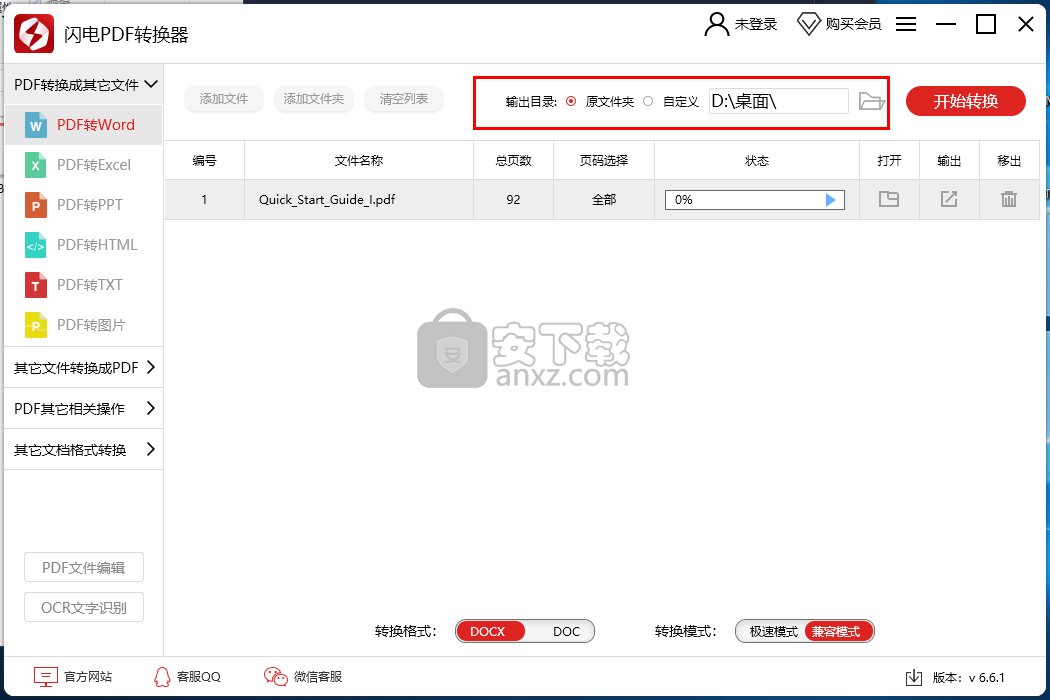Select 极速模式 conversion mode
The height and width of the screenshot is (700, 1050).
tap(773, 631)
